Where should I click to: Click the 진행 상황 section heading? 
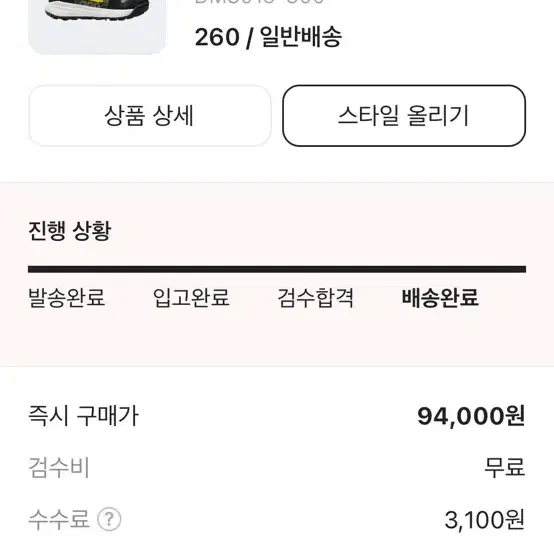[x=70, y=231]
